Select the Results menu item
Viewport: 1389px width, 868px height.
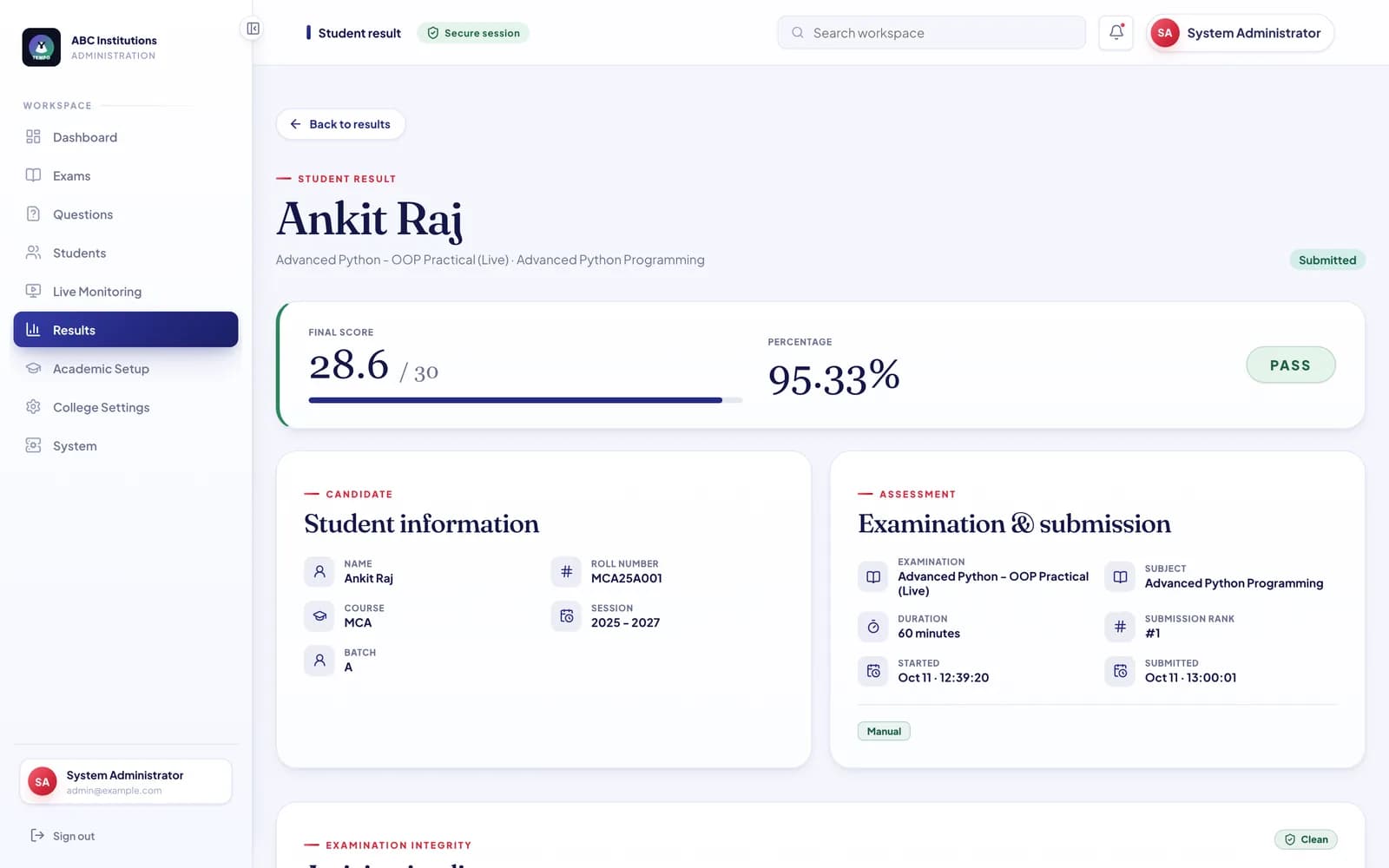126,330
